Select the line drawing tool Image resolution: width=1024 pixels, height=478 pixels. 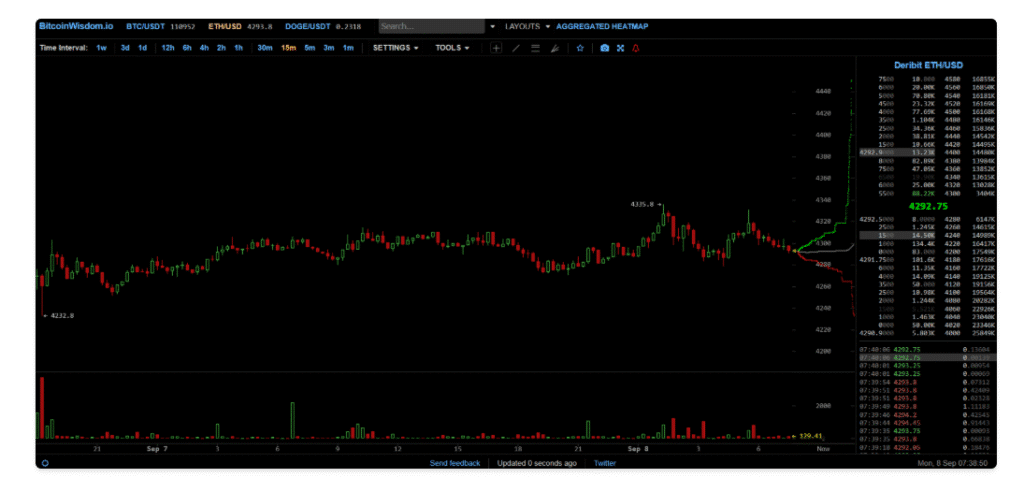pyautogui.click(x=516, y=48)
